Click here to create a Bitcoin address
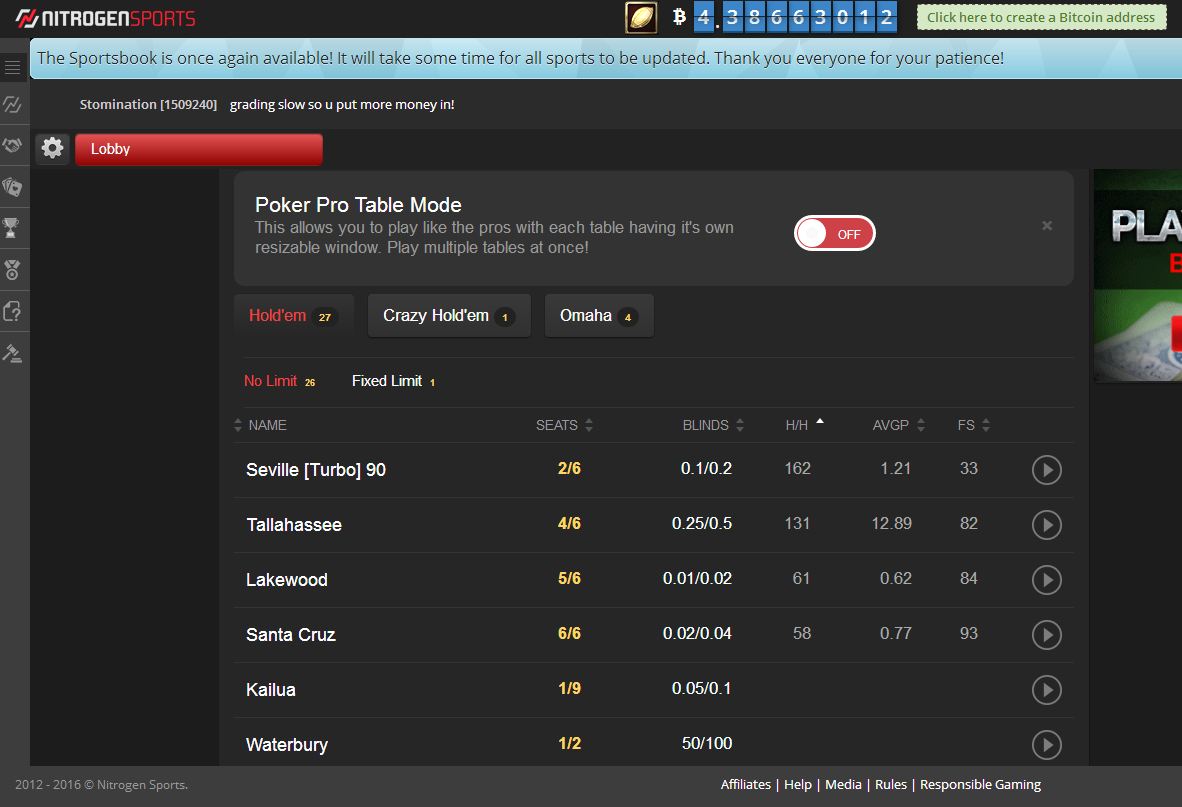 [x=1041, y=17]
